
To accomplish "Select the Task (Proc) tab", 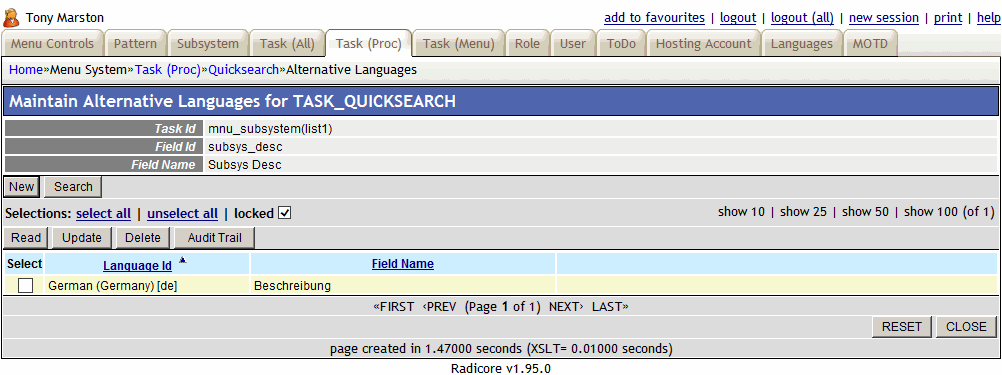I will pos(369,44).
